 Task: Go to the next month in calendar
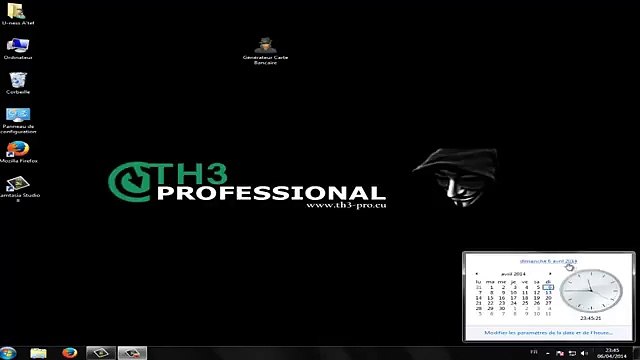(x=550, y=274)
